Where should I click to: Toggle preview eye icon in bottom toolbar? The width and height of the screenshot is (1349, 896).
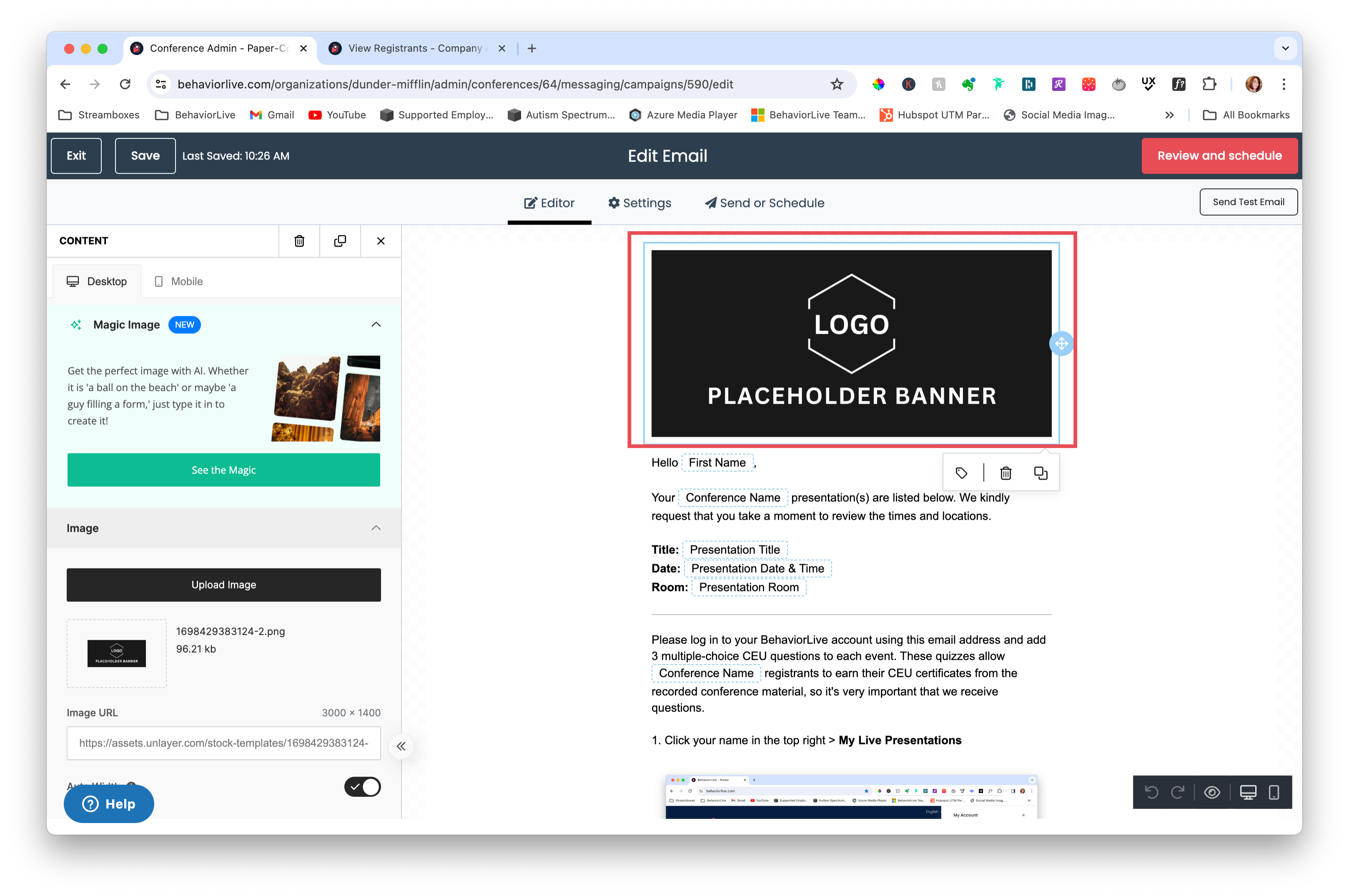tap(1212, 792)
